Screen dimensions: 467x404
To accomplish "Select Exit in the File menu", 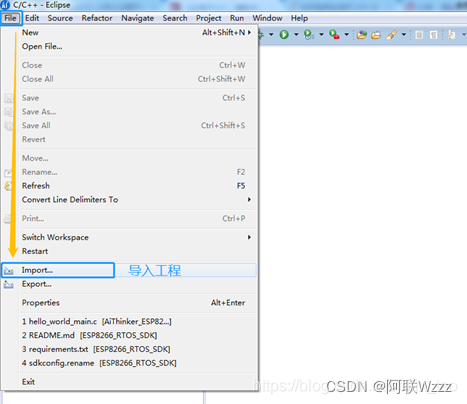I will coord(137,382).
